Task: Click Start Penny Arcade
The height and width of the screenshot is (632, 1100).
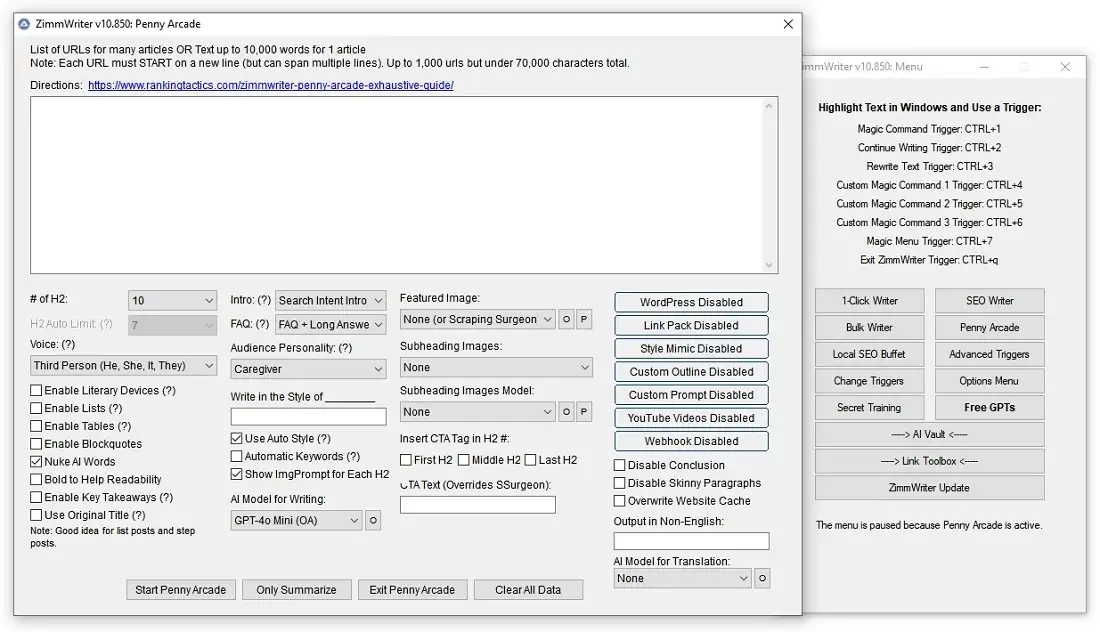Action: click(181, 589)
